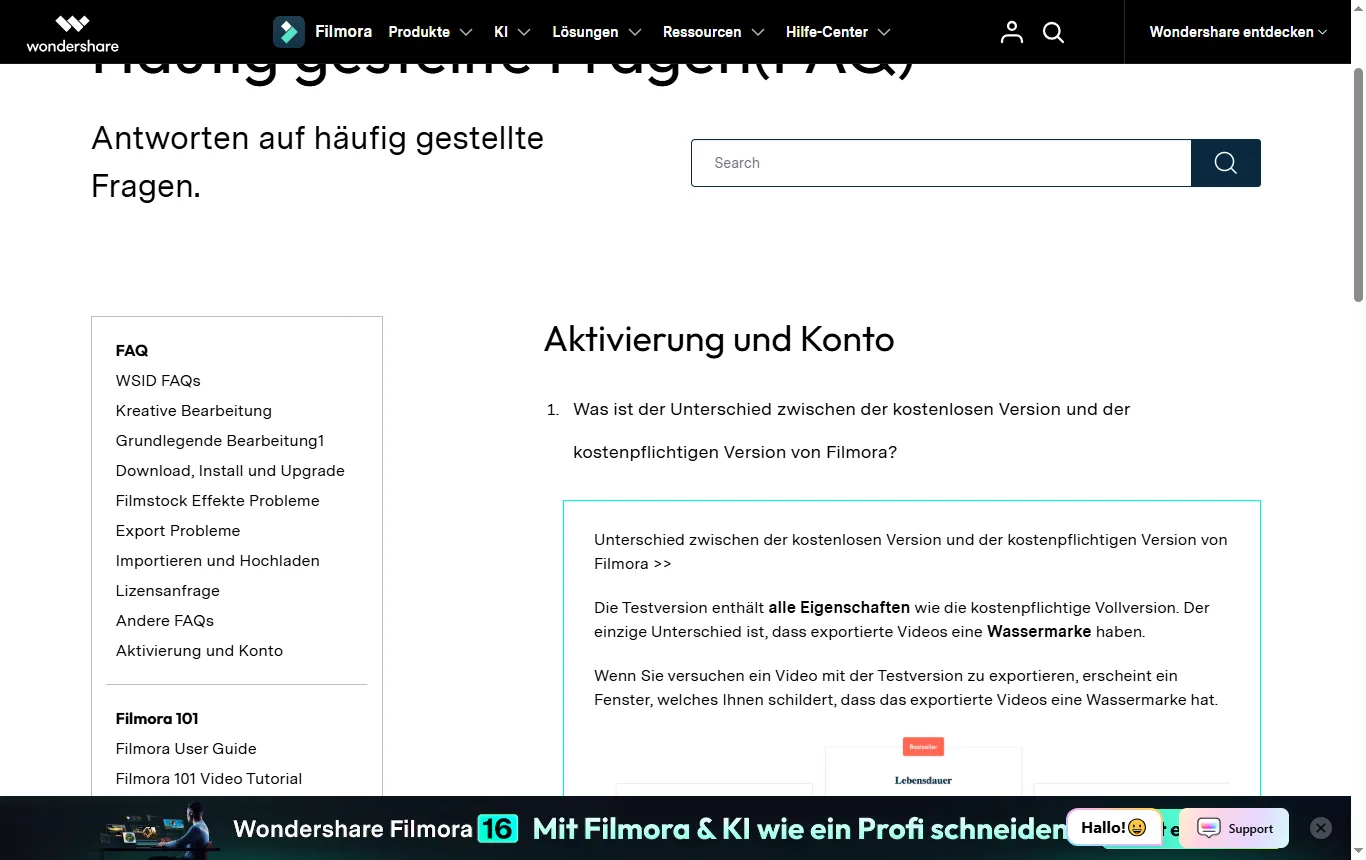Screen dimensions: 1366x860
Task: Click the Filmora 101 sidebar heading
Action: point(157,719)
